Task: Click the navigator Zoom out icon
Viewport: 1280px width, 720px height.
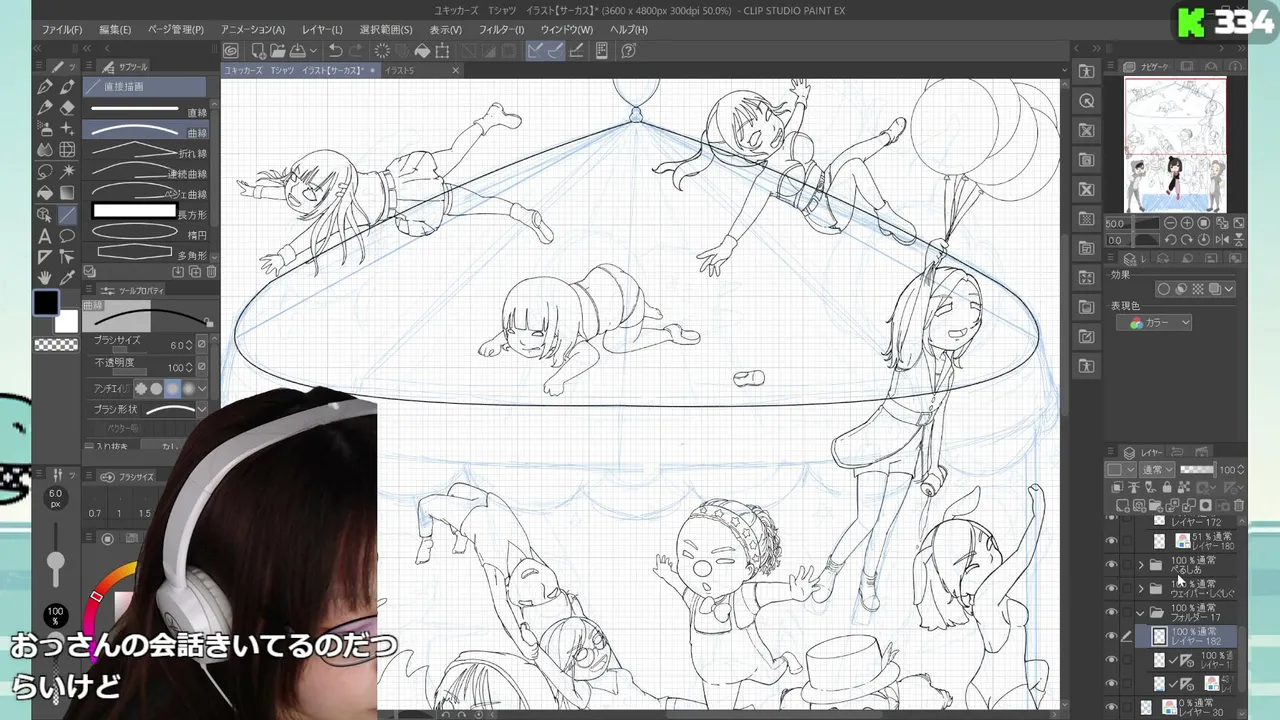Action: tap(1170, 223)
